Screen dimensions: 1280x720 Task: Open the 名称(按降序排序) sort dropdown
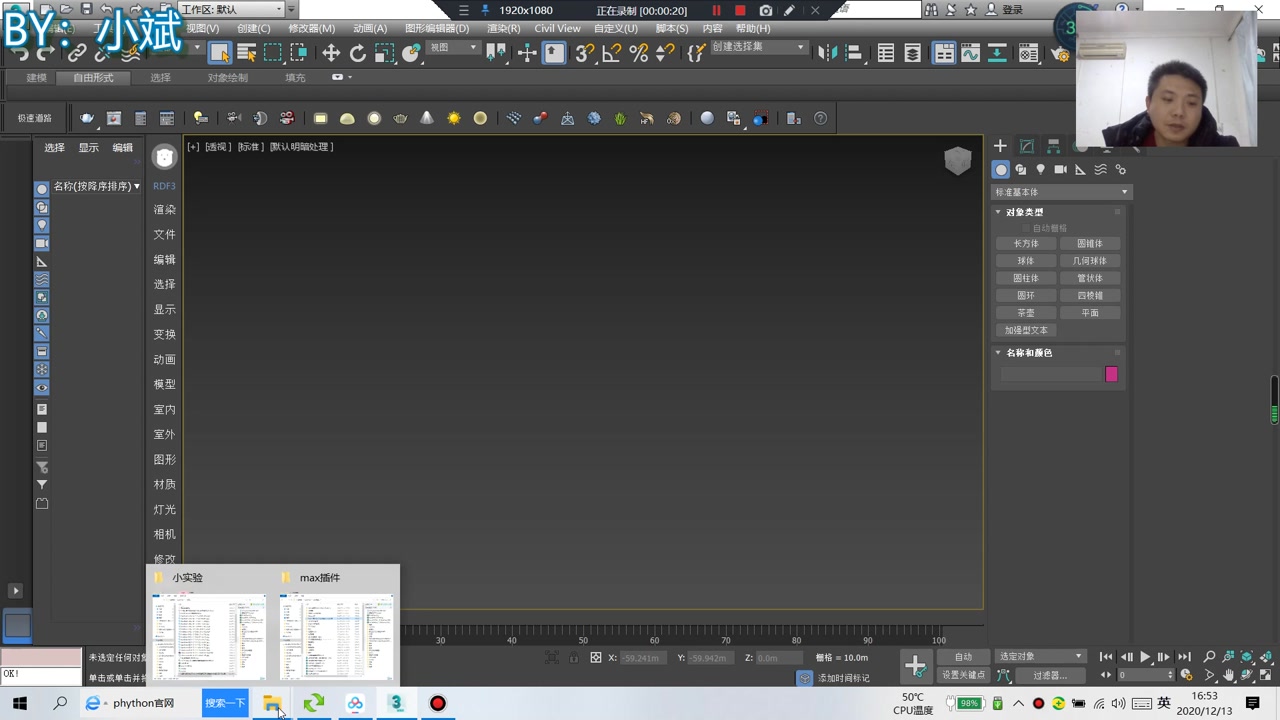tap(96, 187)
